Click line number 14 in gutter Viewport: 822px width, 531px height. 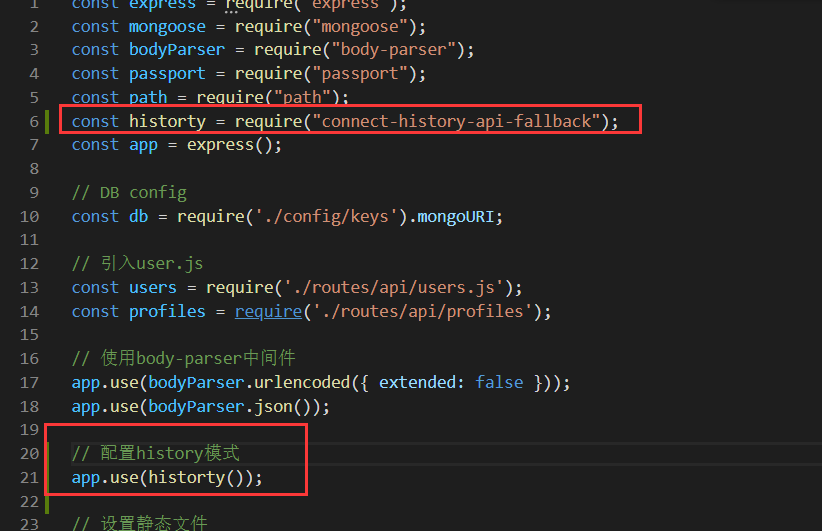pyautogui.click(x=29, y=311)
